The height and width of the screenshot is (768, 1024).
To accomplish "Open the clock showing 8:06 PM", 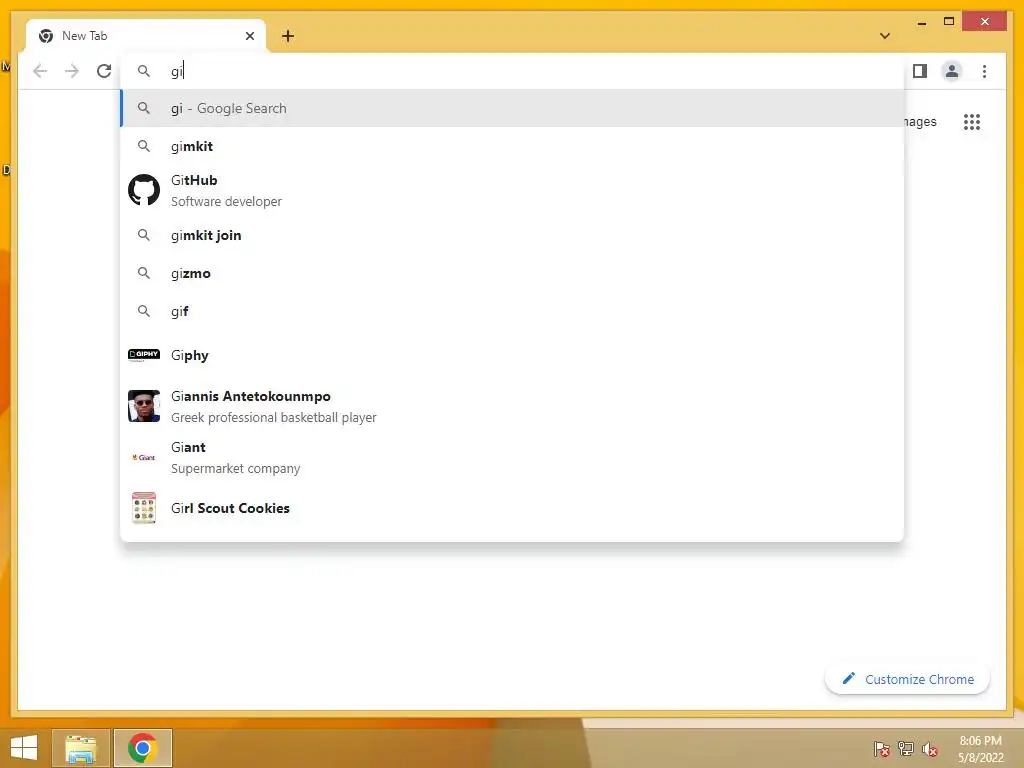I will point(980,749).
